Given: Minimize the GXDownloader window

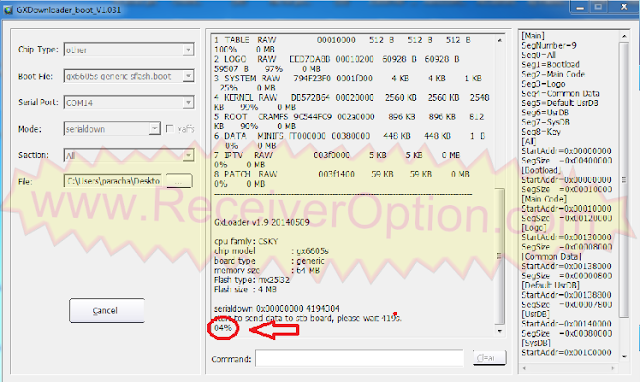Looking at the screenshot, I should tap(580, 7).
